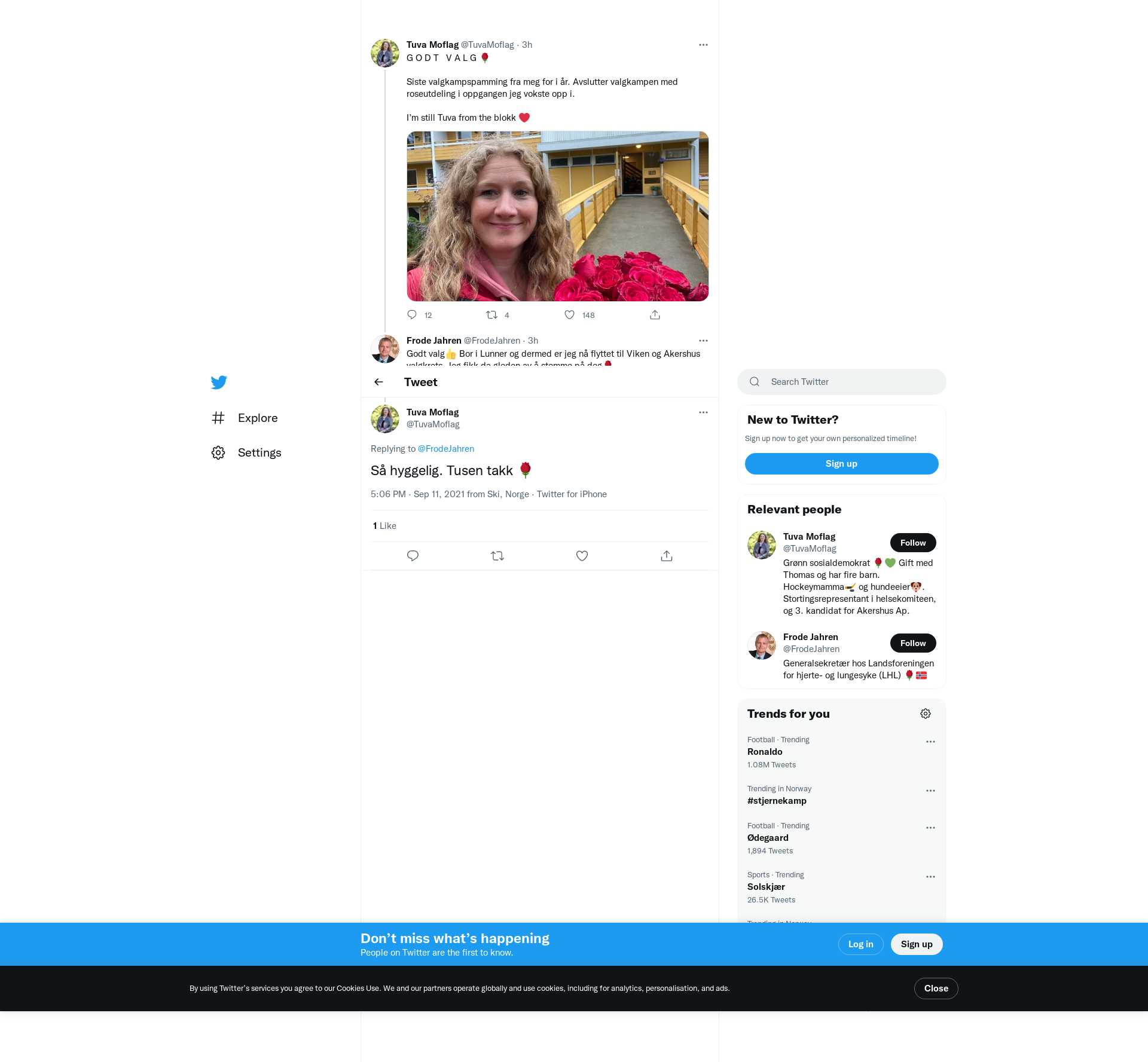Viewport: 1148px width, 1062px height.
Task: Open more options for Solskjær trend
Action: [930, 877]
